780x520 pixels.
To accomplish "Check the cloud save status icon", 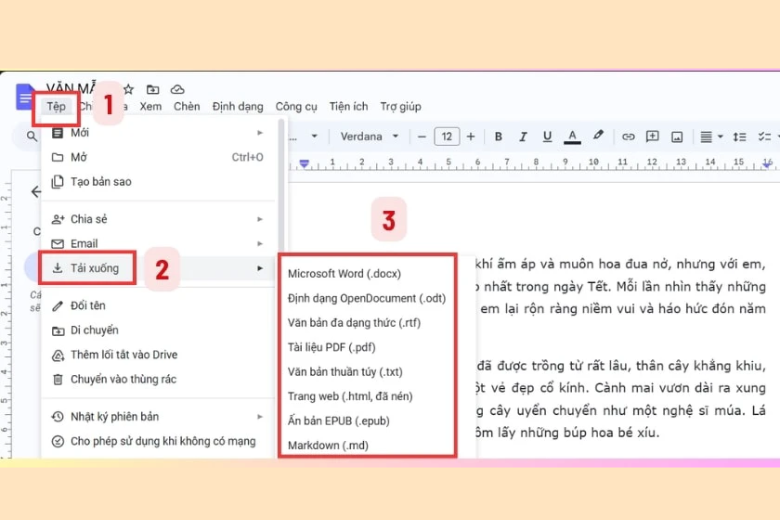I will pyautogui.click(x=178, y=90).
